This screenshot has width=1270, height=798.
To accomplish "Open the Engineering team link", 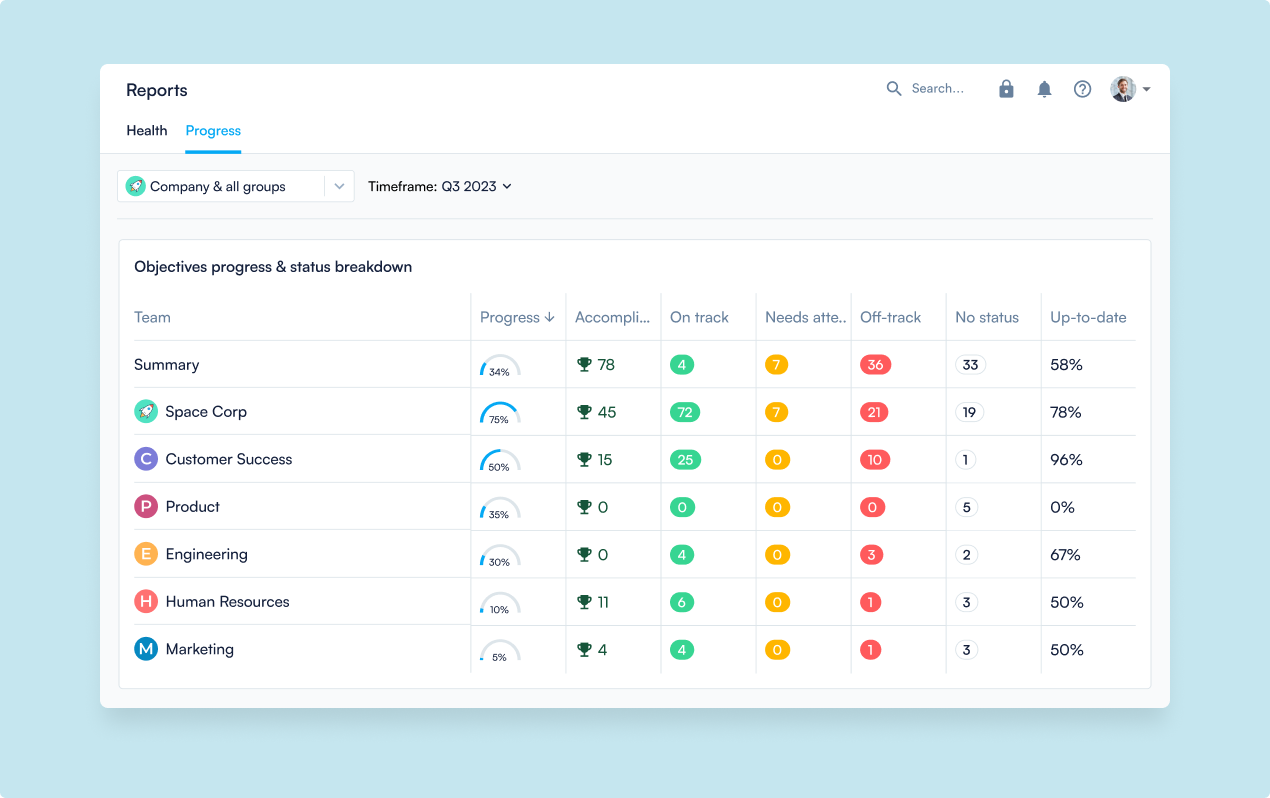I will pyautogui.click(x=207, y=554).
